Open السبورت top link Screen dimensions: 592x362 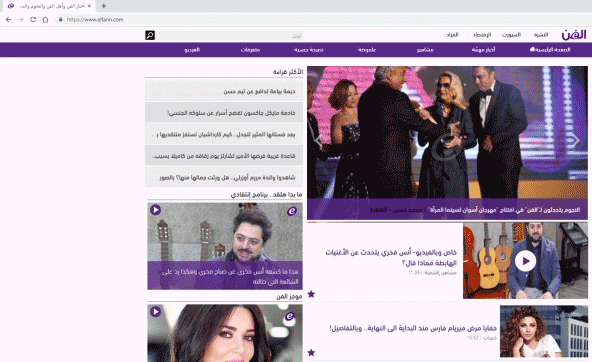pyautogui.click(x=511, y=35)
